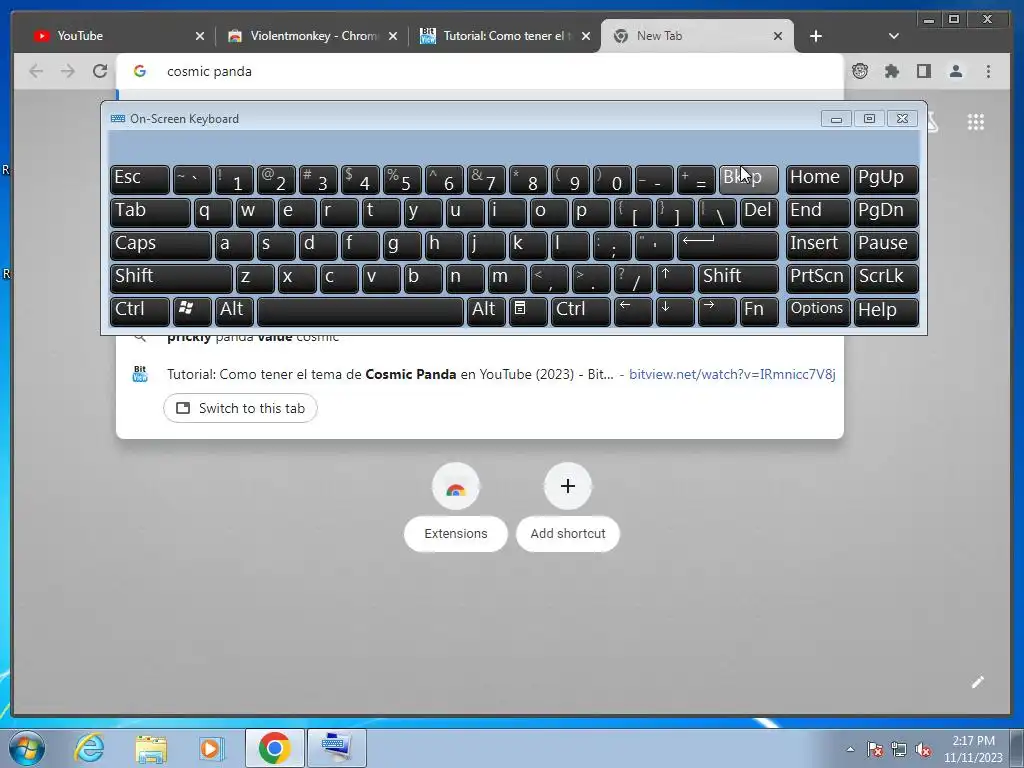Click the context menu key on keyboard
The width and height of the screenshot is (1024, 768).
[528, 312]
